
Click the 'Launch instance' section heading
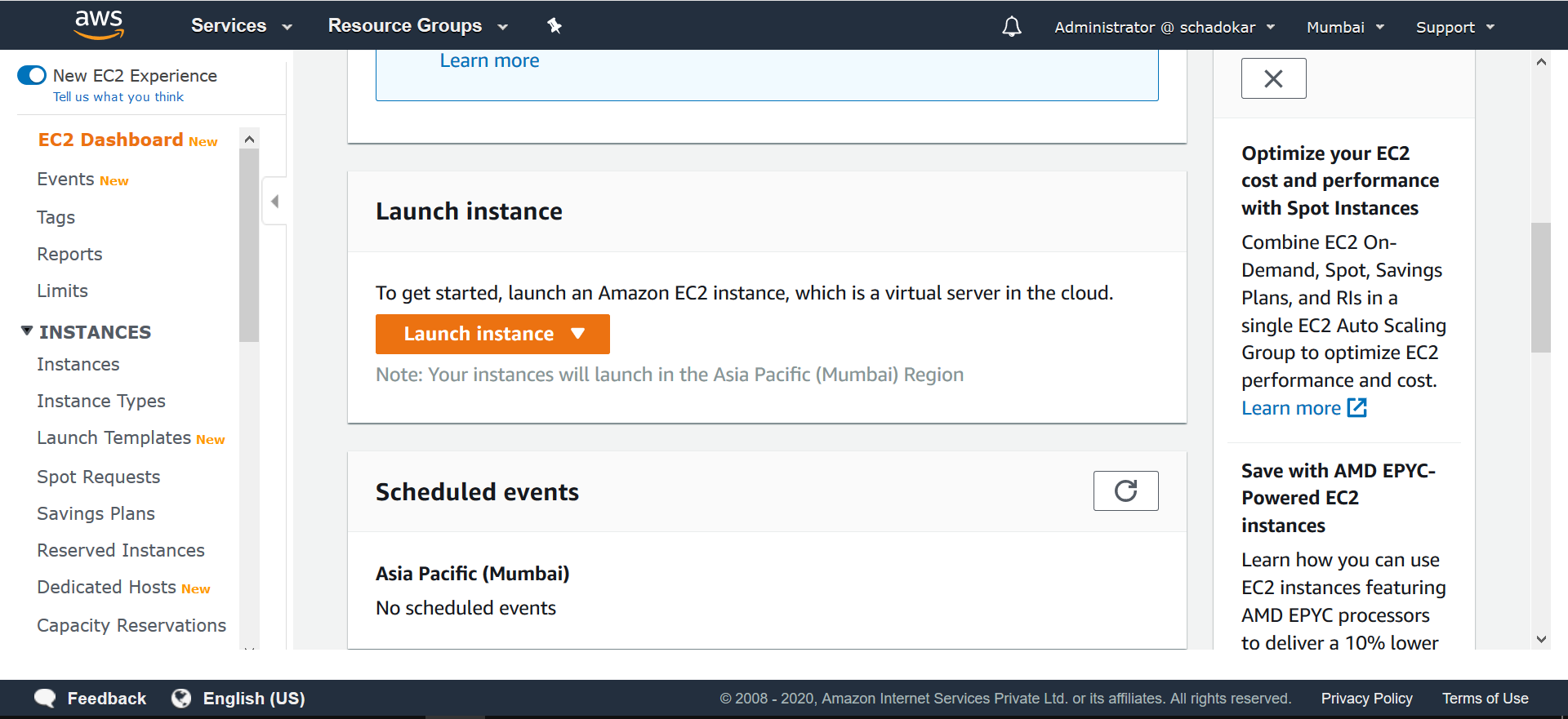pos(469,211)
